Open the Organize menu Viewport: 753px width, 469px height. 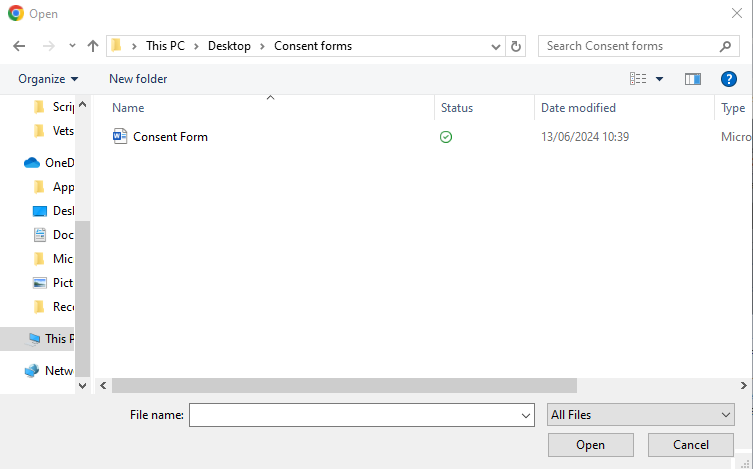pyautogui.click(x=48, y=79)
